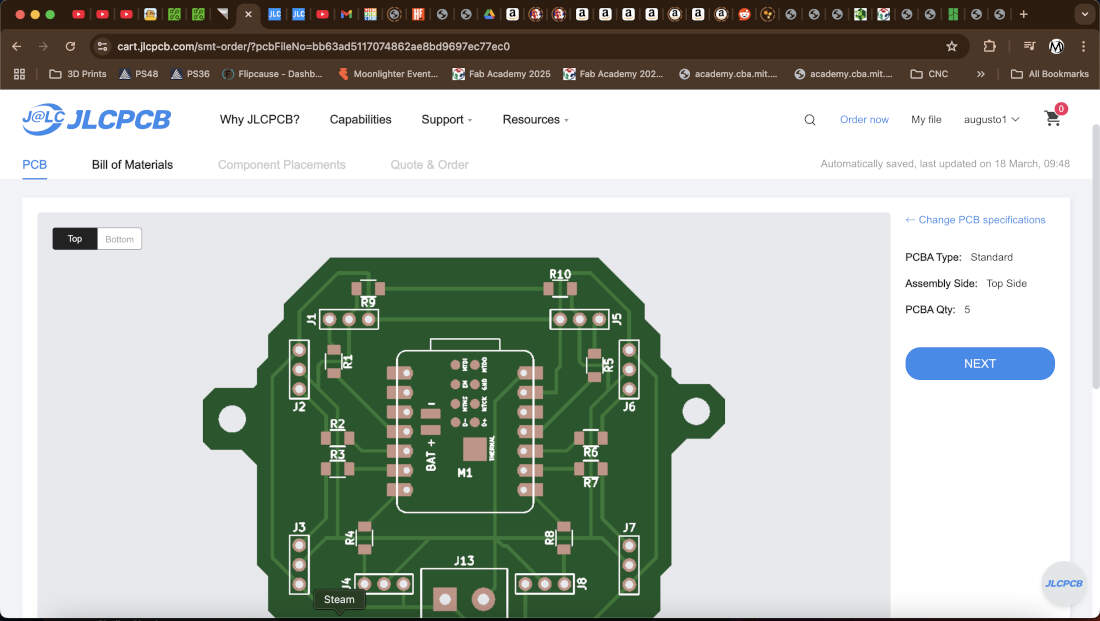This screenshot has width=1100, height=621.
Task: Open the tab search dropdown arrow
Action: point(1085,14)
